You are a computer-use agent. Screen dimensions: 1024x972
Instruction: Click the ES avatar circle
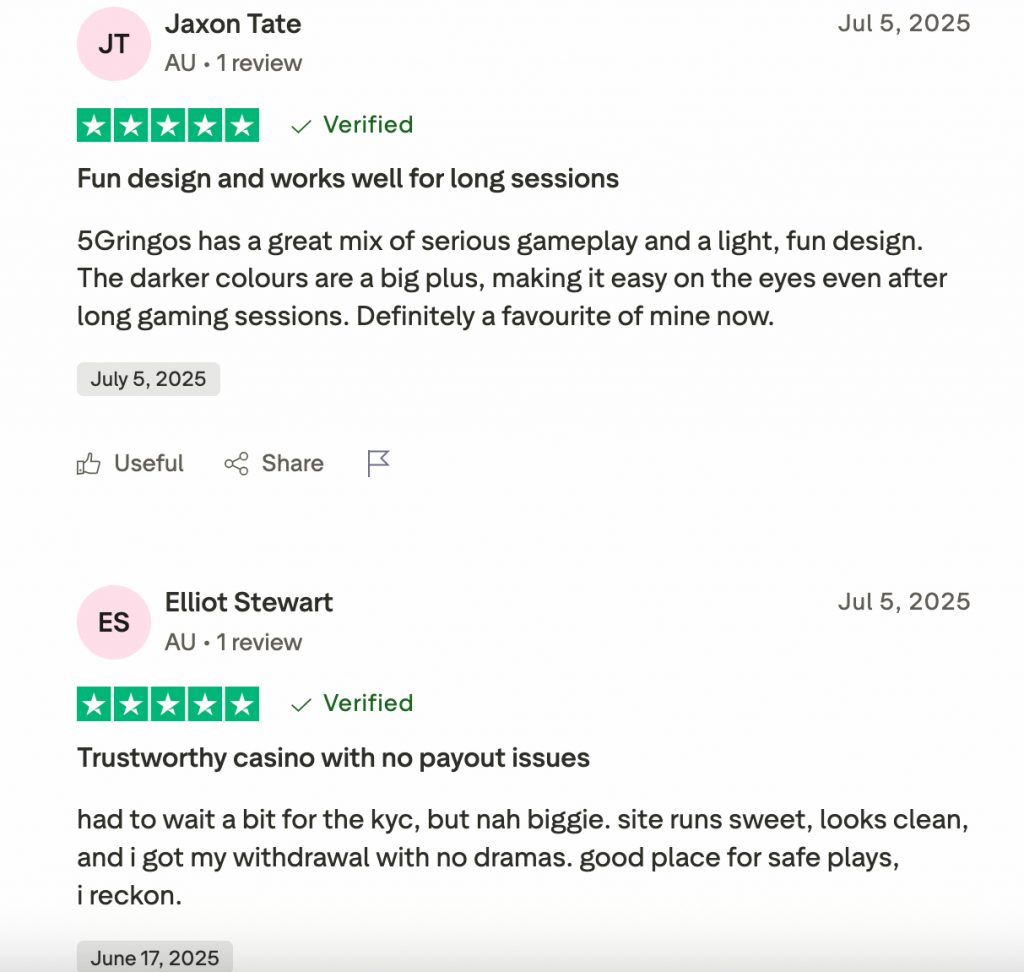(x=114, y=622)
